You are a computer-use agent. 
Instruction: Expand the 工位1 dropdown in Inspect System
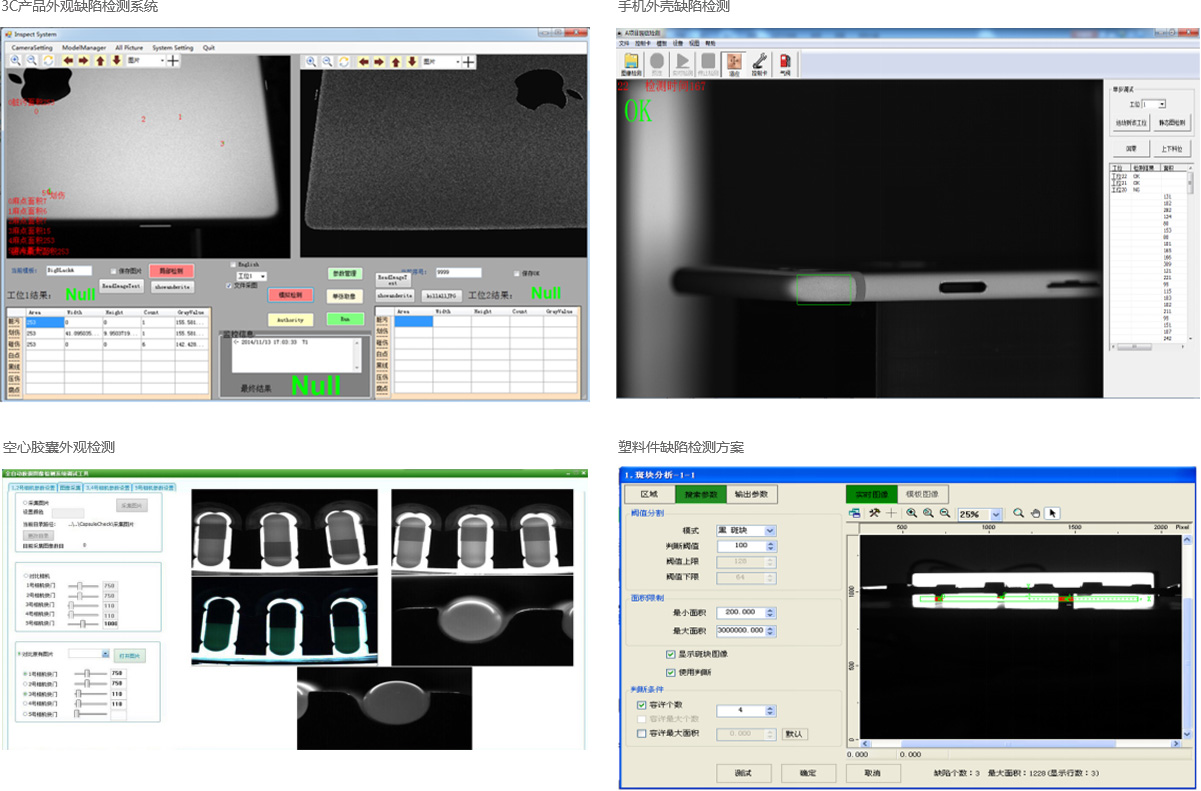point(262,275)
